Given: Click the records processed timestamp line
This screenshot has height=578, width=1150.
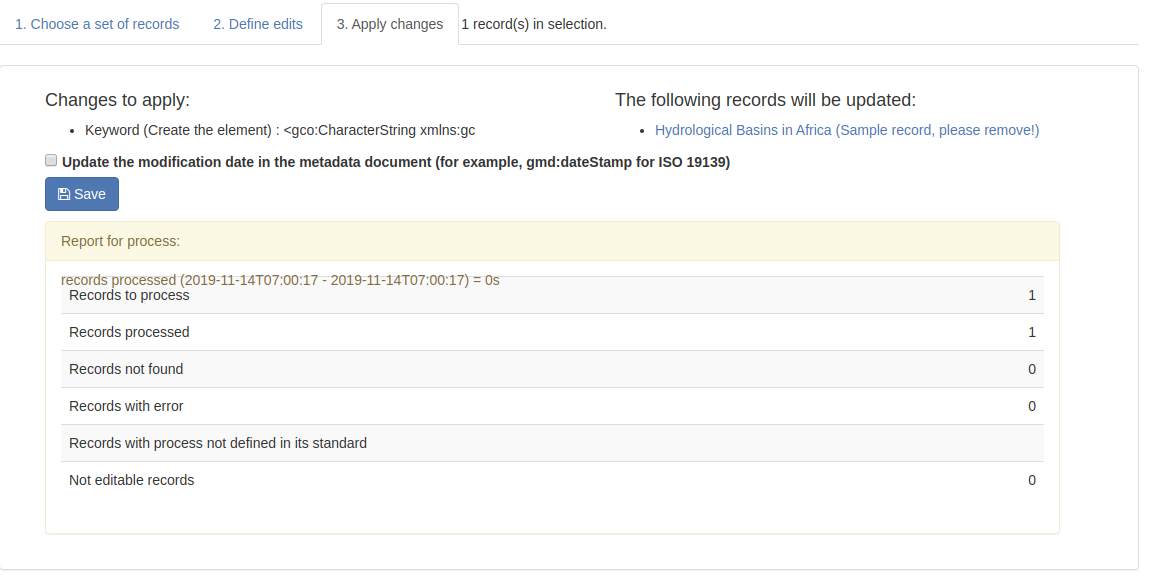Looking at the screenshot, I should tap(280, 280).
